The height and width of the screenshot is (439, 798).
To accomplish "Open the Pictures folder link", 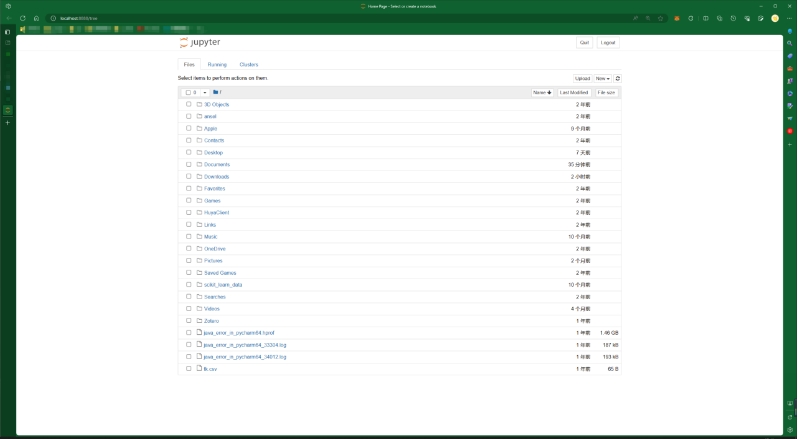I will pyautogui.click(x=213, y=260).
